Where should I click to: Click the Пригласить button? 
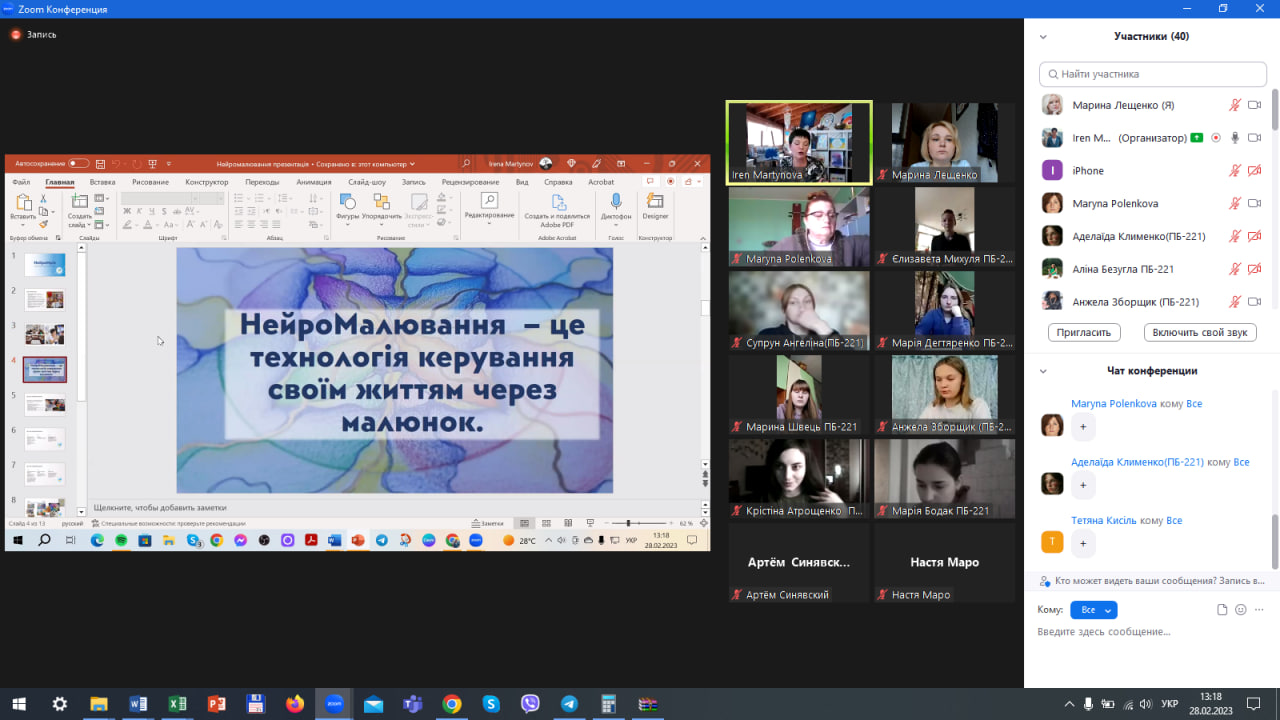[1083, 332]
